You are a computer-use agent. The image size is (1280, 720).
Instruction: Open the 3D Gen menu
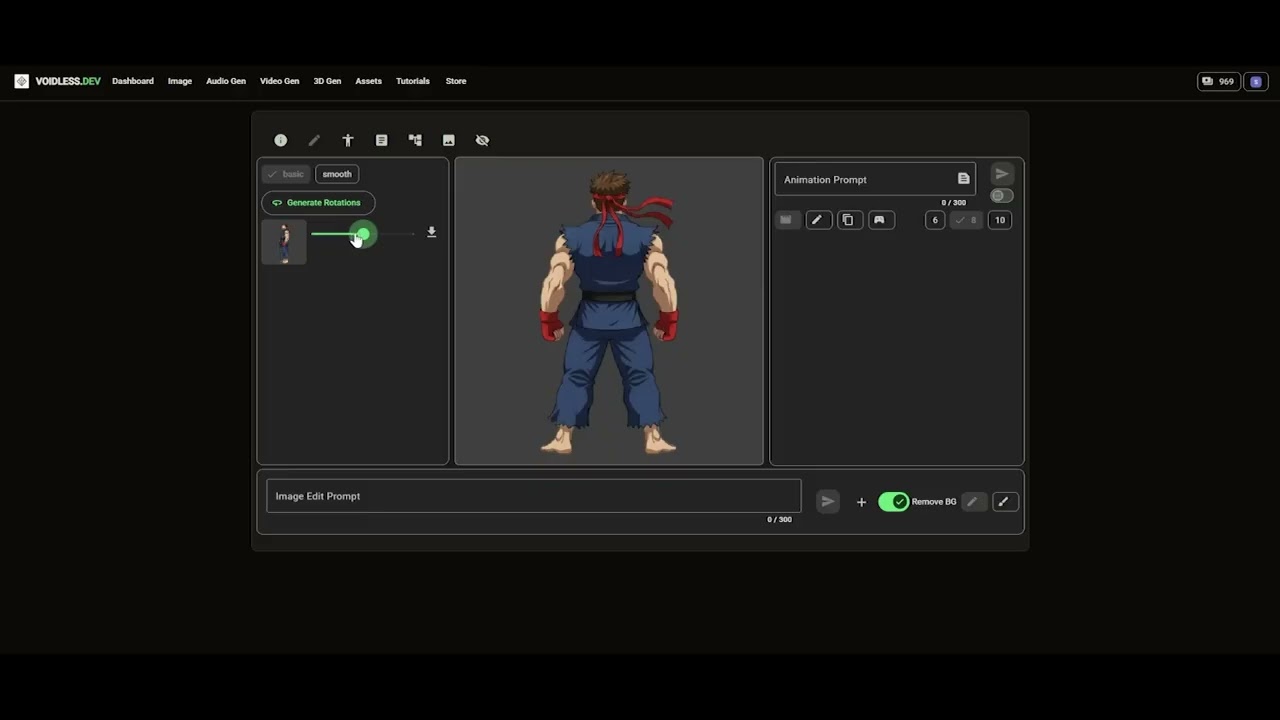[x=327, y=81]
